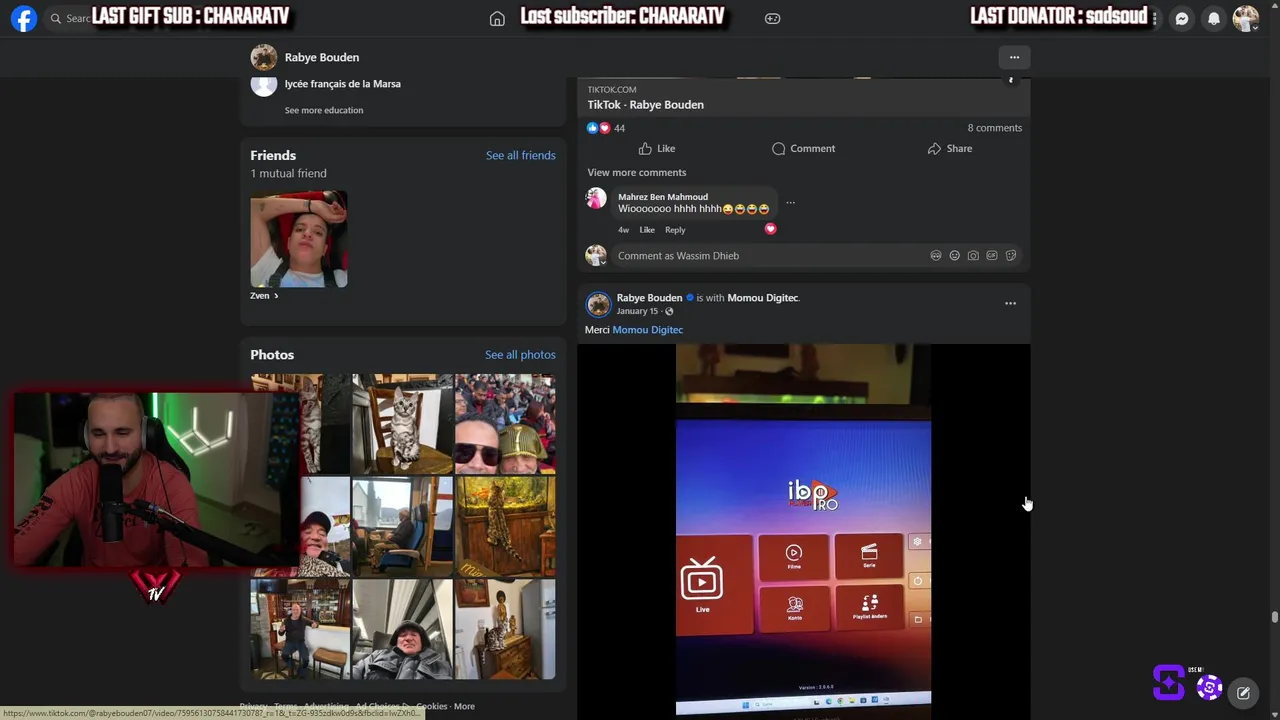Open Mahrez Ben Mahmoud's profile name
The image size is (1280, 720).
(x=663, y=197)
